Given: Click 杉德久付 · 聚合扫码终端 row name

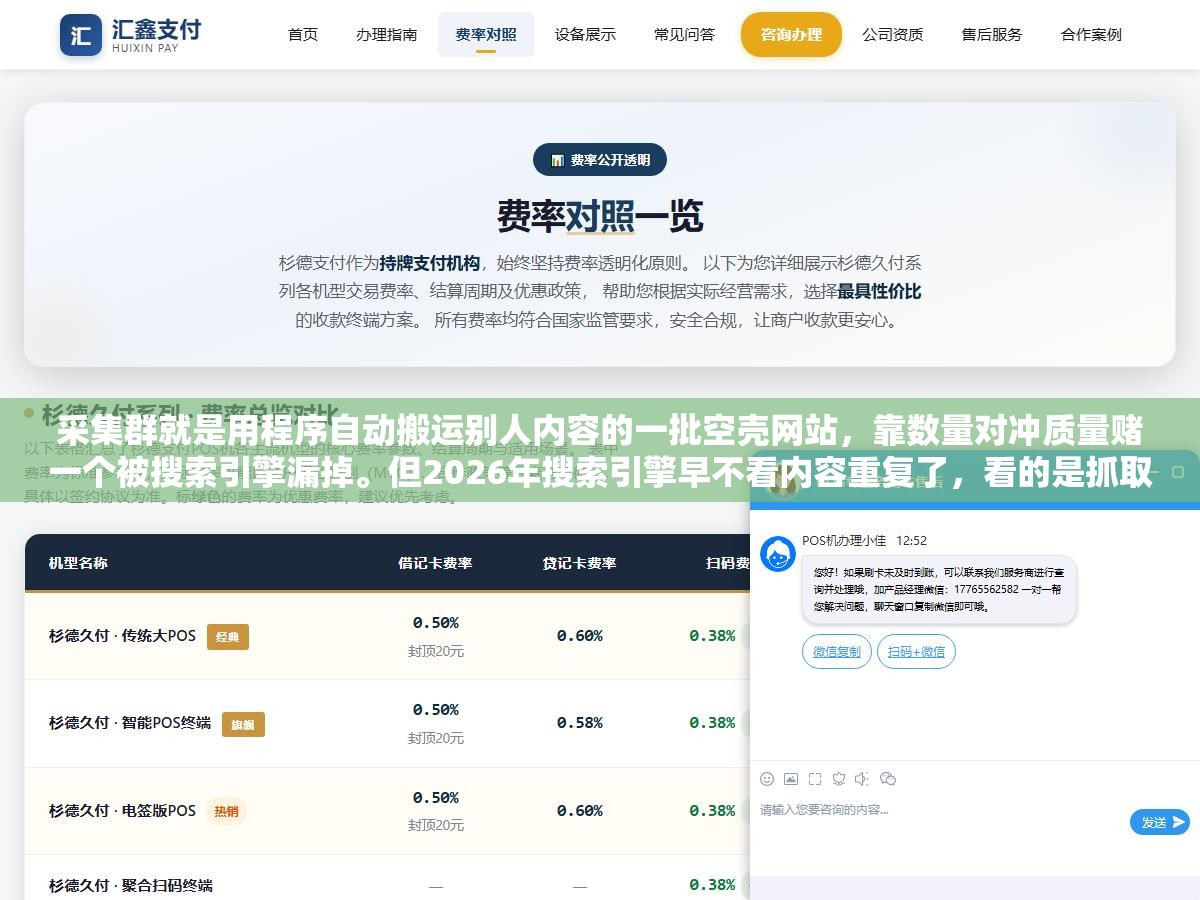Looking at the screenshot, I should pos(130,885).
